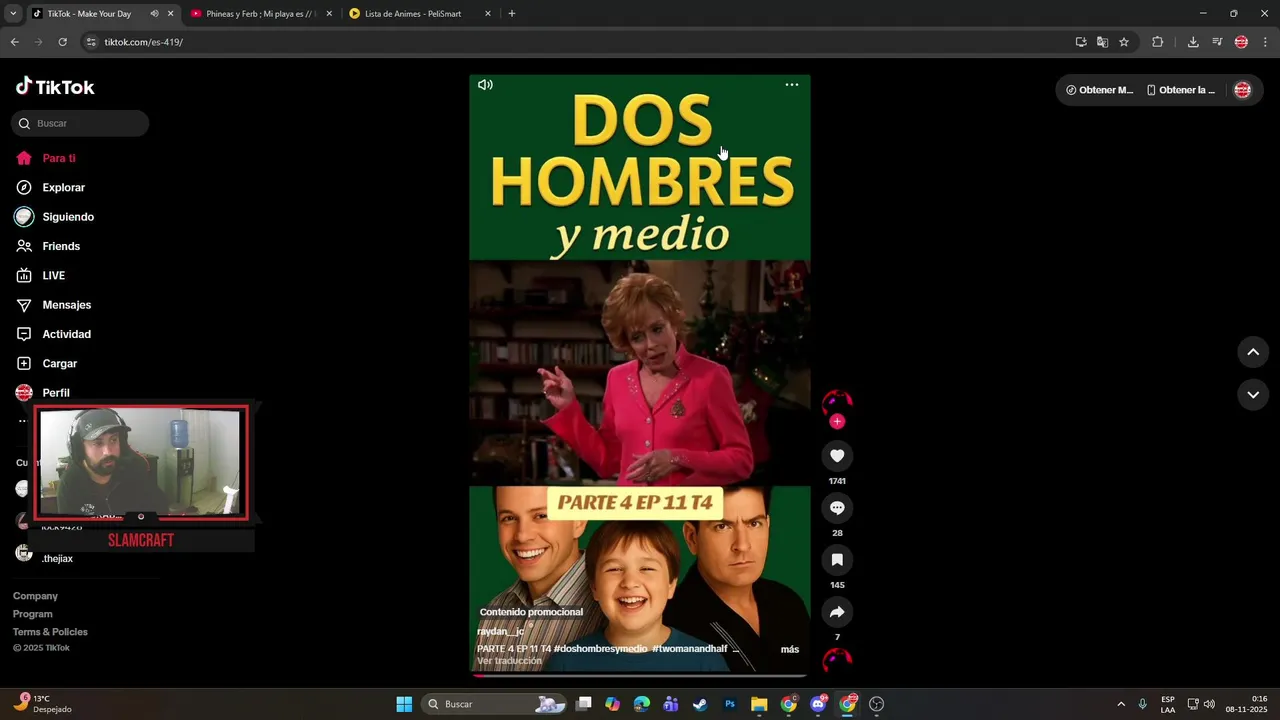1280x720 pixels.
Task: Follow the creator with the plus badge
Action: click(837, 421)
